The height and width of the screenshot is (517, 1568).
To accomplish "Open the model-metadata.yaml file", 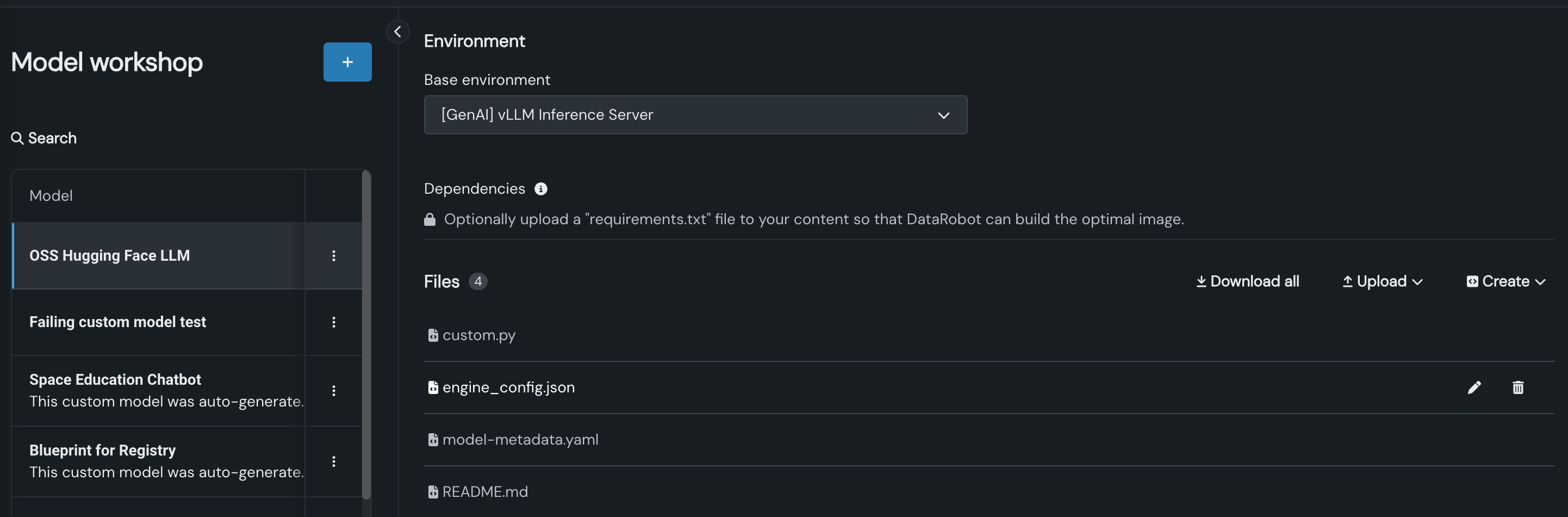I will (520, 440).
